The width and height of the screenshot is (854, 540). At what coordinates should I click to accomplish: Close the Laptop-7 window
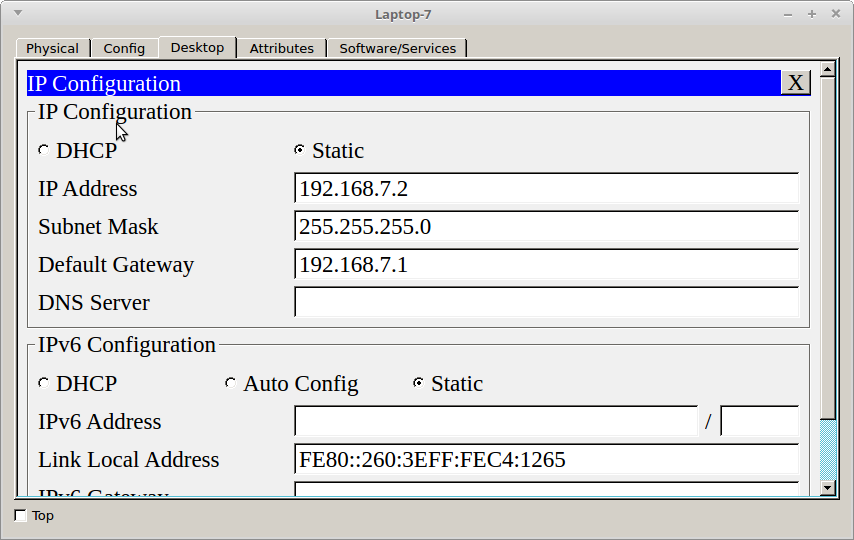[x=836, y=14]
